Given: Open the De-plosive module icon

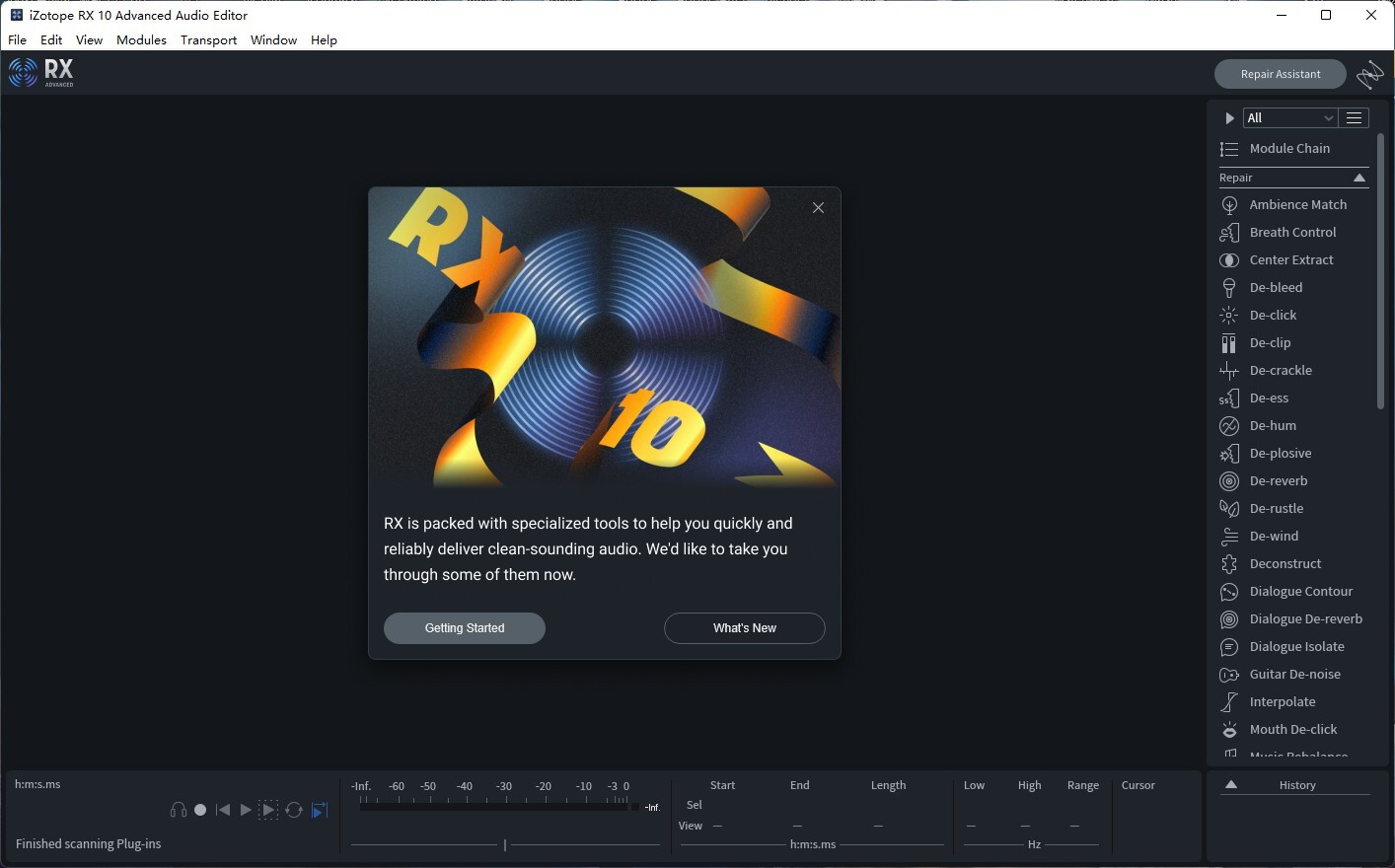Looking at the screenshot, I should tap(1229, 454).
